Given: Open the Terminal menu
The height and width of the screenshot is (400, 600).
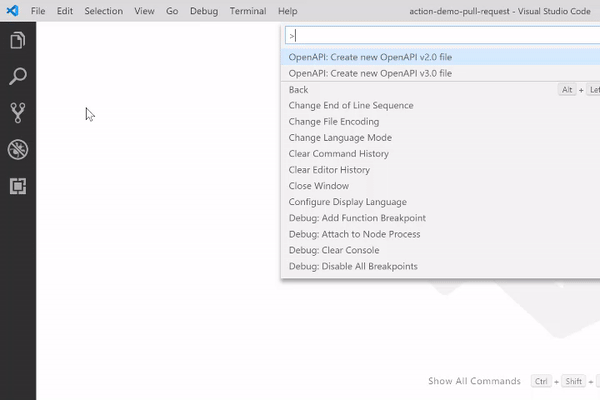Looking at the screenshot, I should 248,11.
